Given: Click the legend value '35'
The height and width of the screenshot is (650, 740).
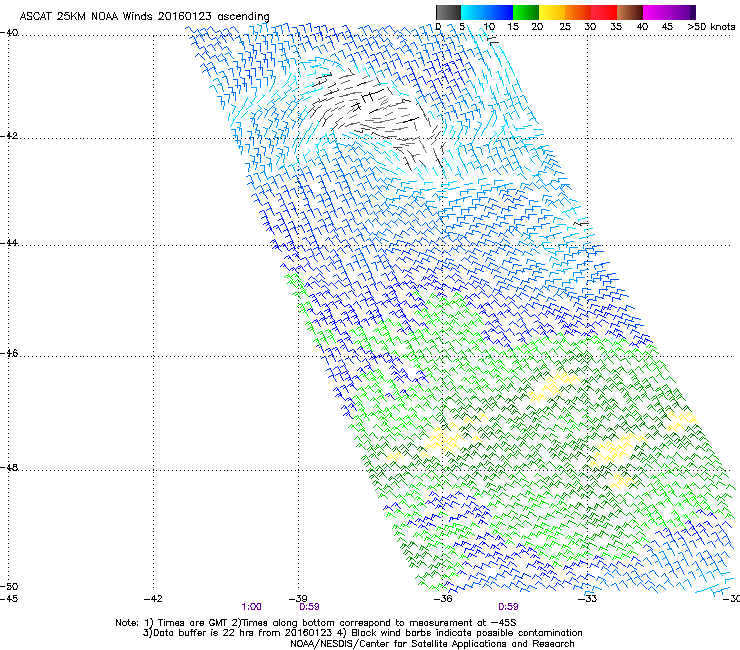Looking at the screenshot, I should [616, 27].
